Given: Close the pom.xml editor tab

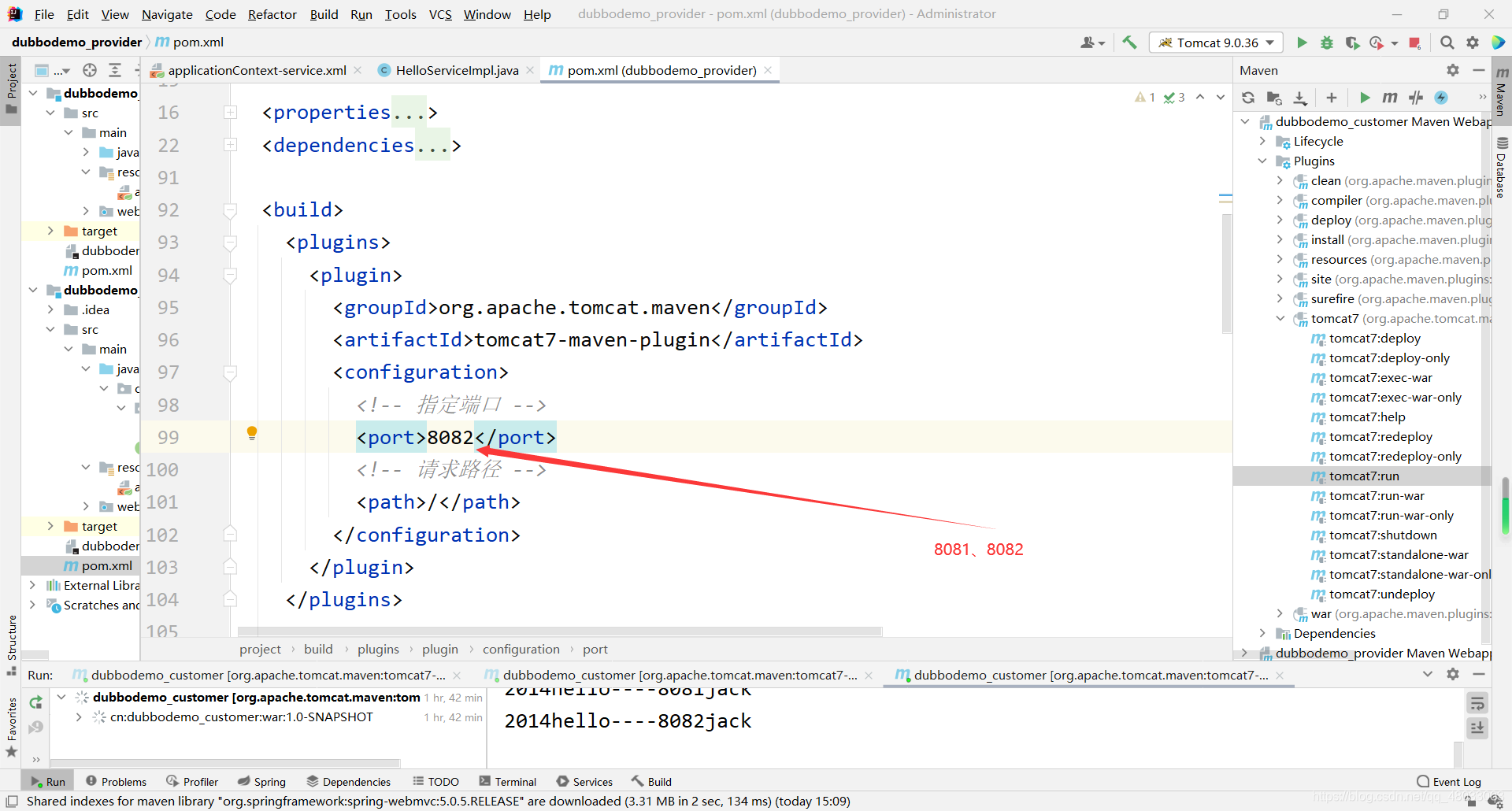Looking at the screenshot, I should click(768, 70).
